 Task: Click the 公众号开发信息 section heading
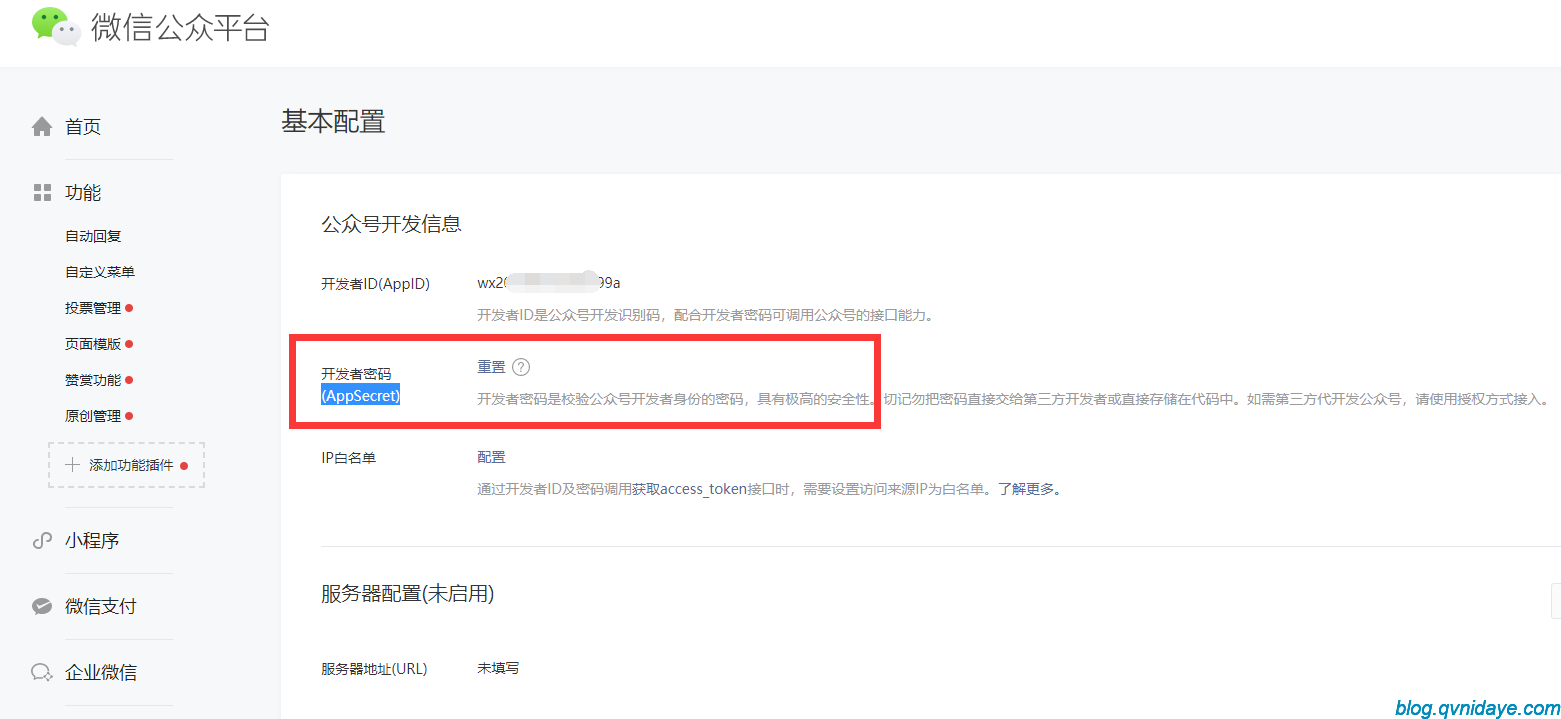[x=391, y=224]
